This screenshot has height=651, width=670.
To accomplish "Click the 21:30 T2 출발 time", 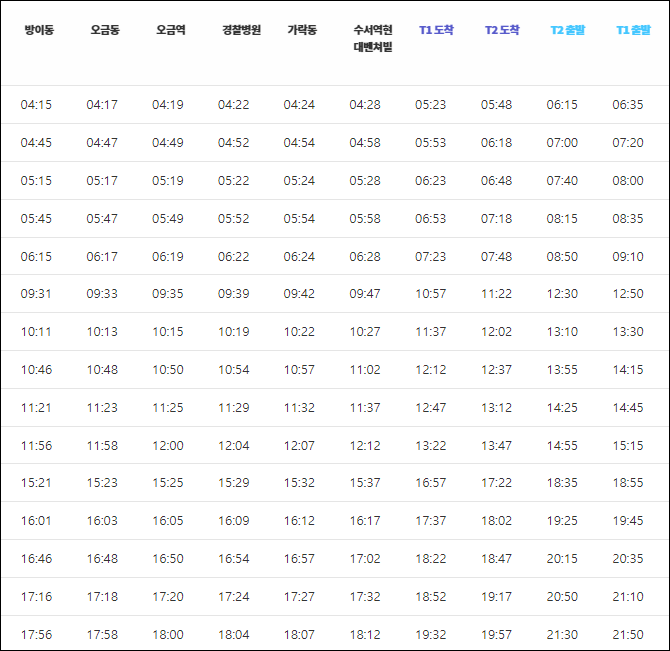I will (x=562, y=635).
